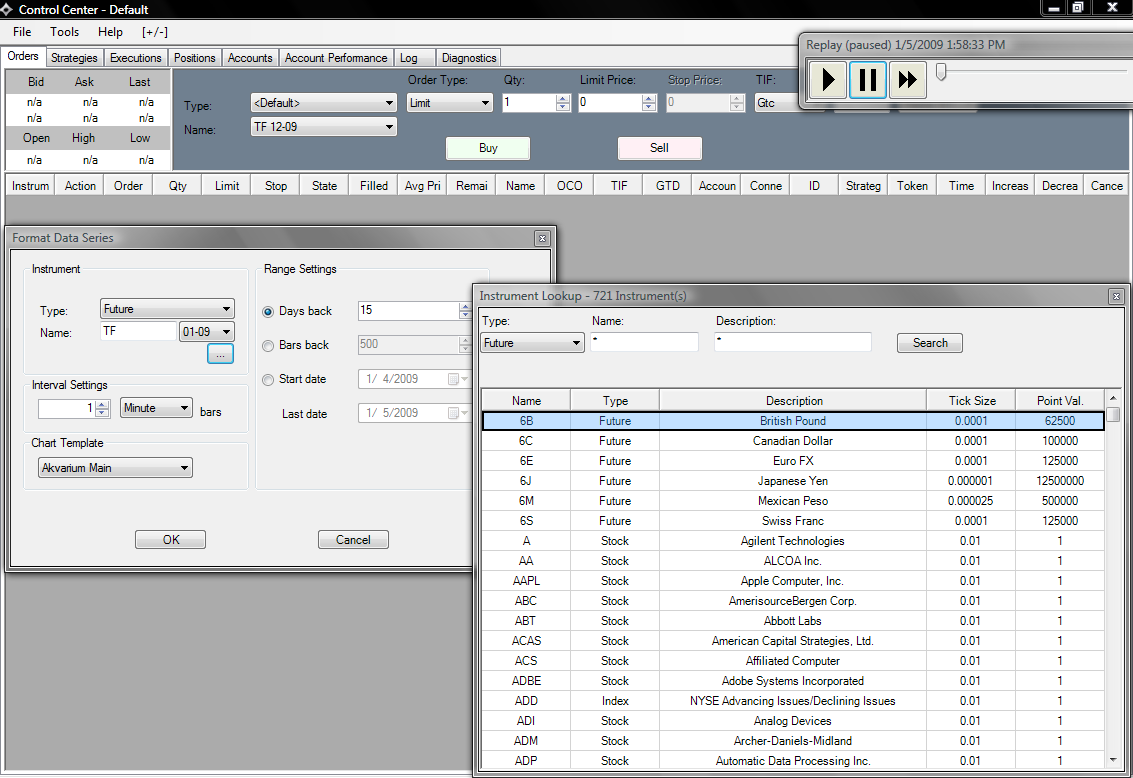This screenshot has width=1133, height=778.
Task: Select the Days back radio button
Action: click(268, 312)
